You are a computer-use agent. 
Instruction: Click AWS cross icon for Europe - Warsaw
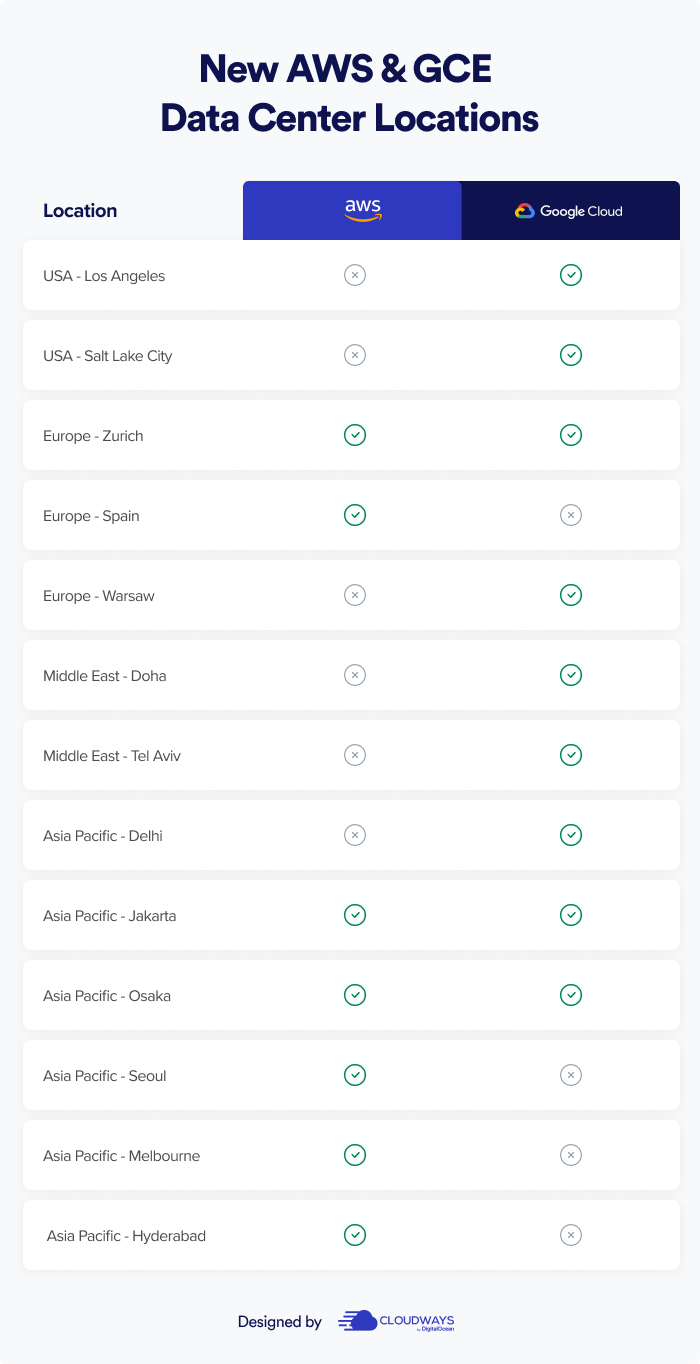coord(355,595)
